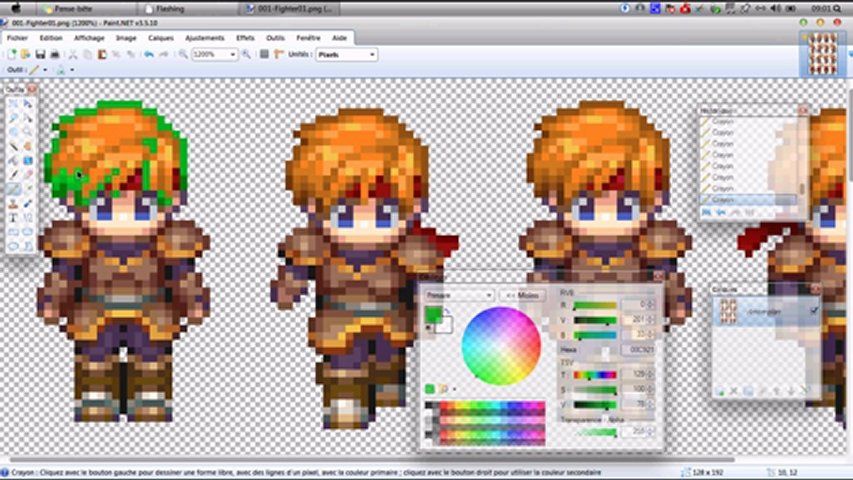Click rewind-all icon in history panel
The height and width of the screenshot is (480, 853).
[707, 213]
